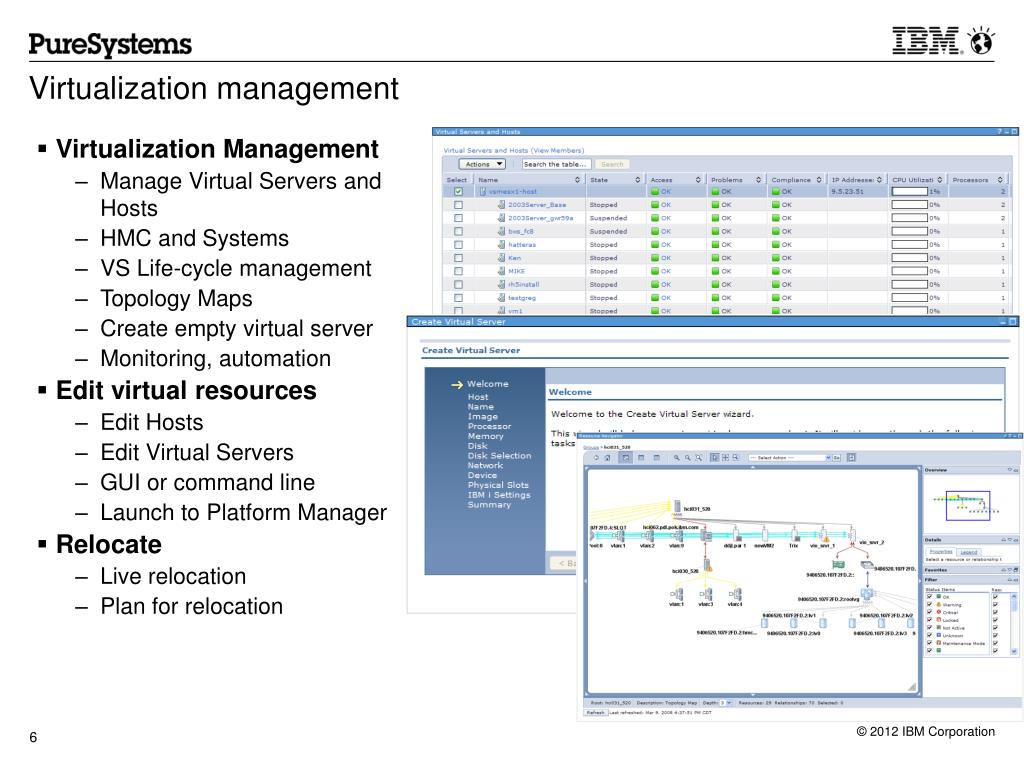Click in the Search the table field
Screen dimensions: 1024x768
556,164
